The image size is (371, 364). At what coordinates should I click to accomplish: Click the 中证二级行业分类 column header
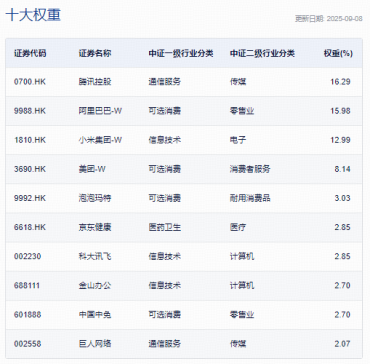point(262,53)
